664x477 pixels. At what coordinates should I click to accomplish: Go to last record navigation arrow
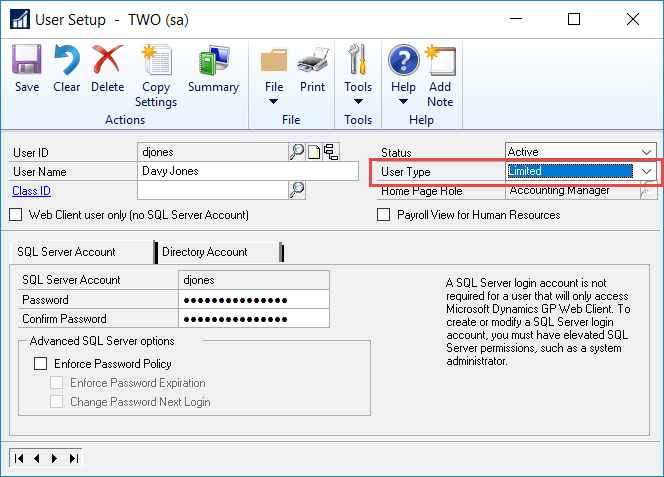pyautogui.click(x=74, y=458)
